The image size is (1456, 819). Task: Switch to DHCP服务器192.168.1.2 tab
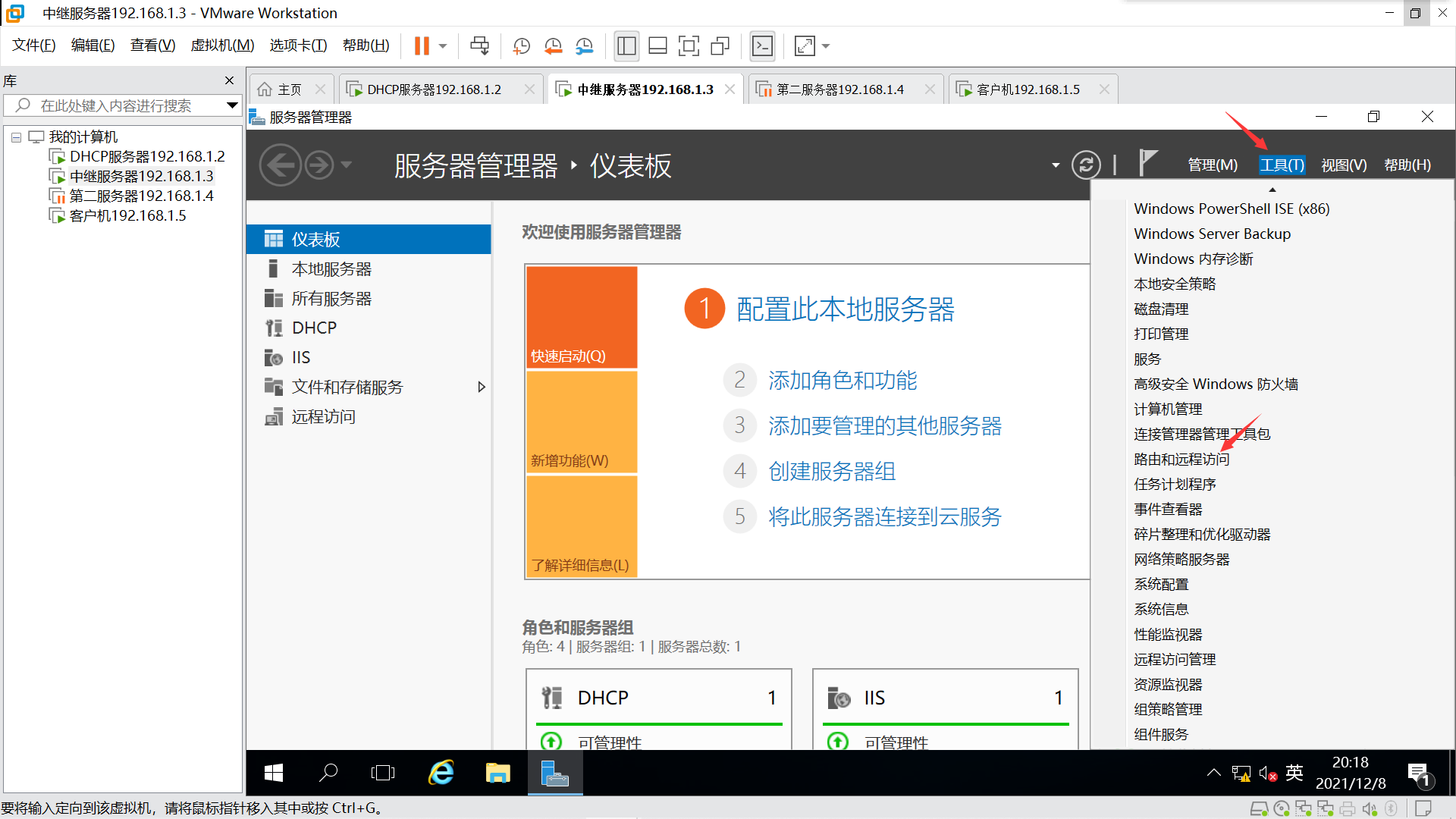point(434,89)
